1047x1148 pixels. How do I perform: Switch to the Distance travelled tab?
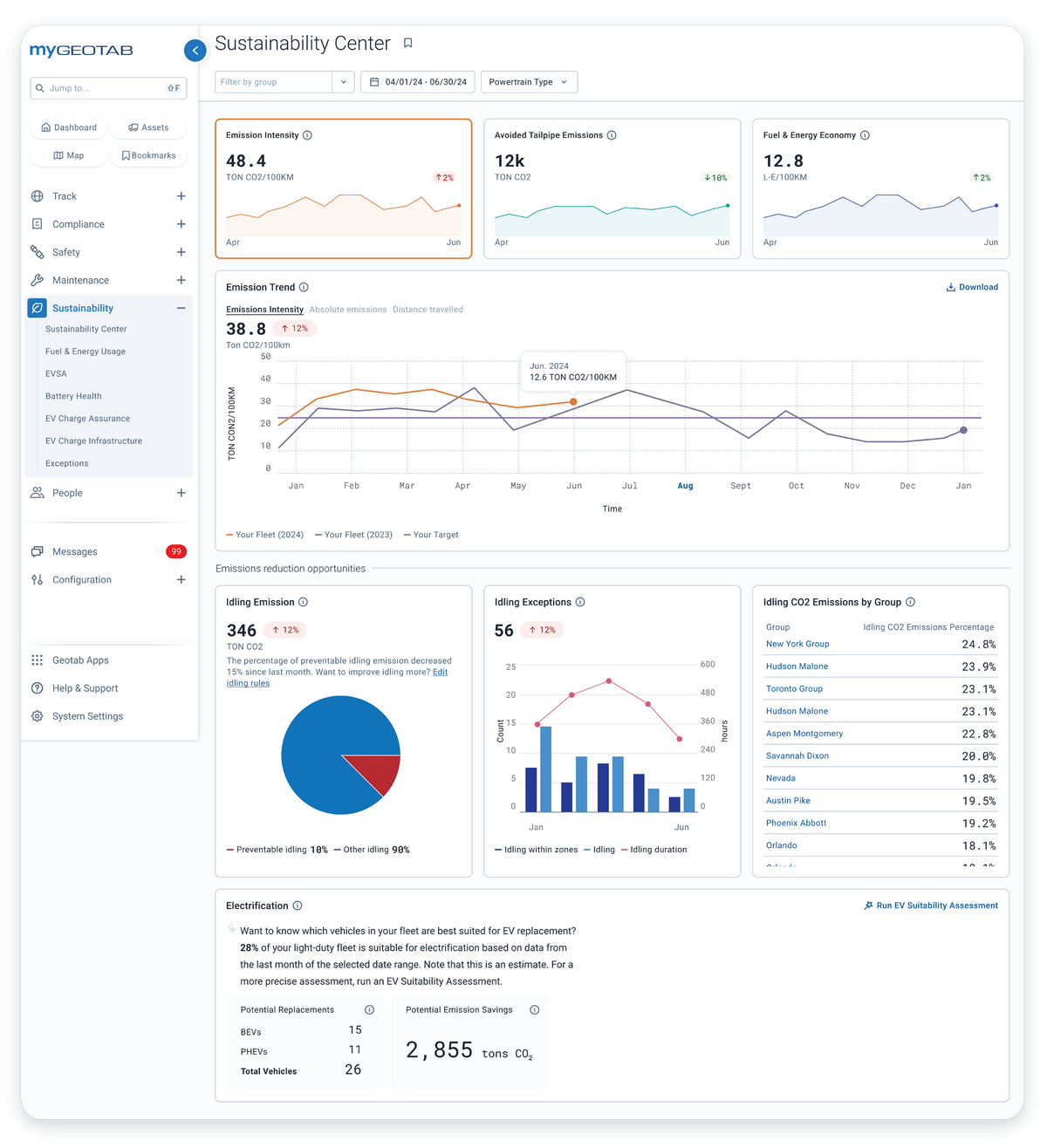(428, 310)
